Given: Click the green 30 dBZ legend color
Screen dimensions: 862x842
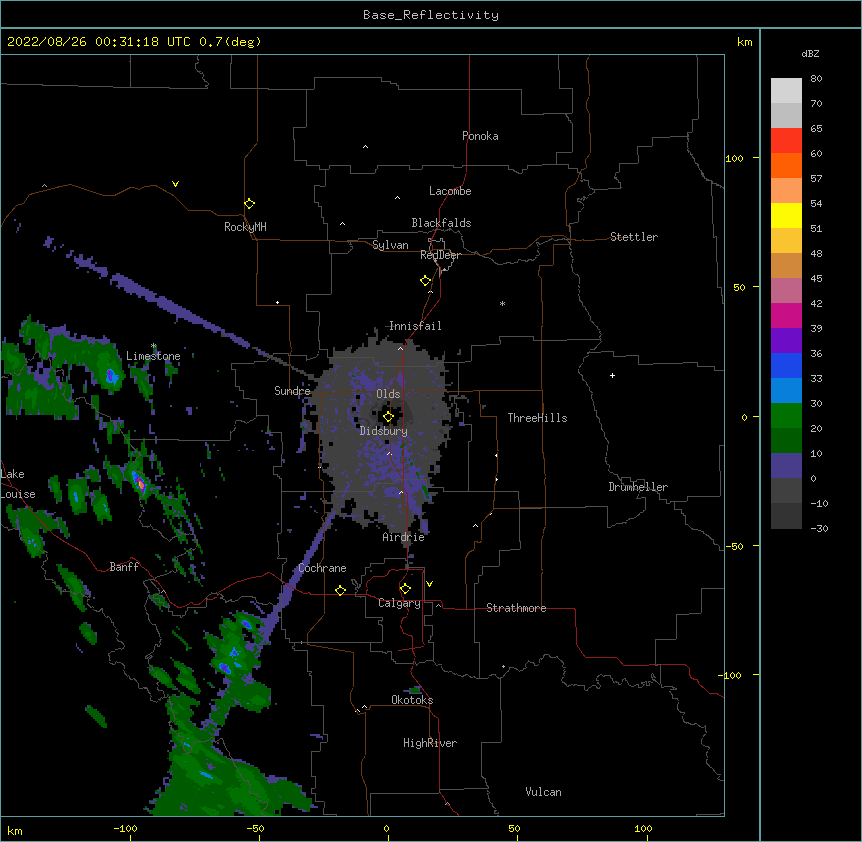Looking at the screenshot, I should tap(786, 416).
